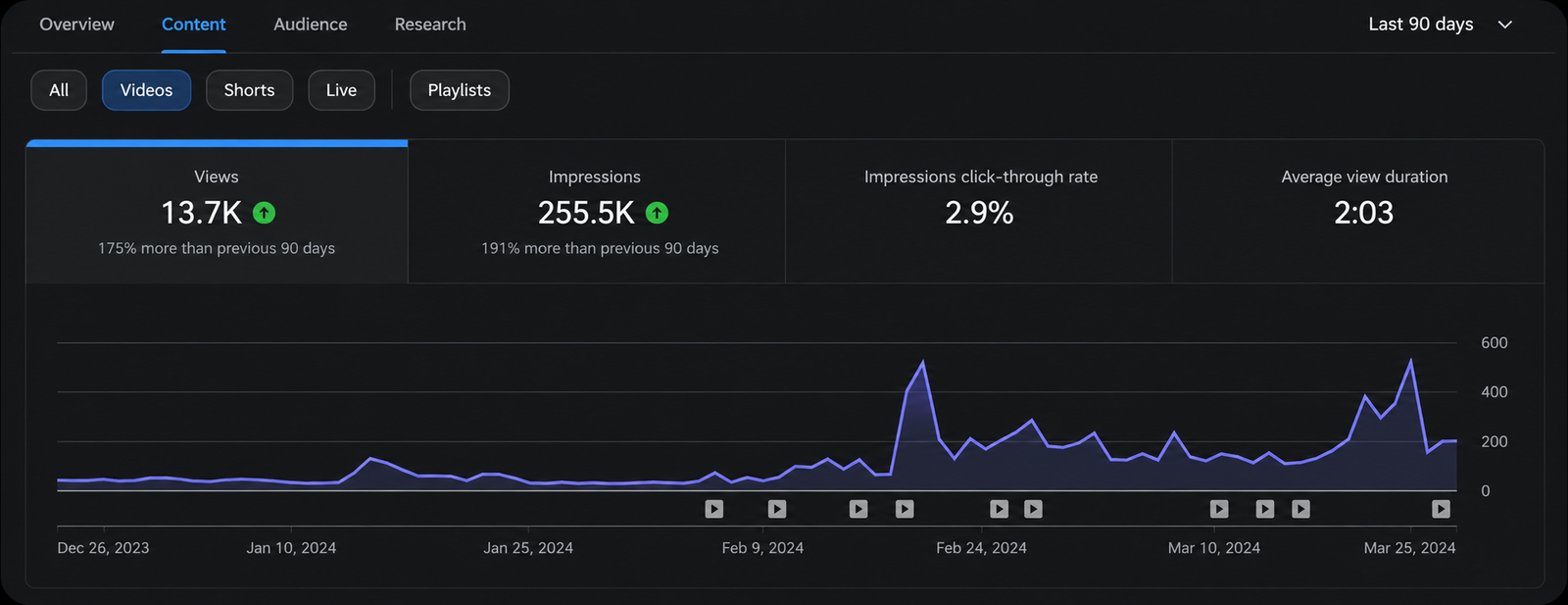The image size is (1568, 605).
Task: Select the sixth video publish marker
Action: point(1033,509)
